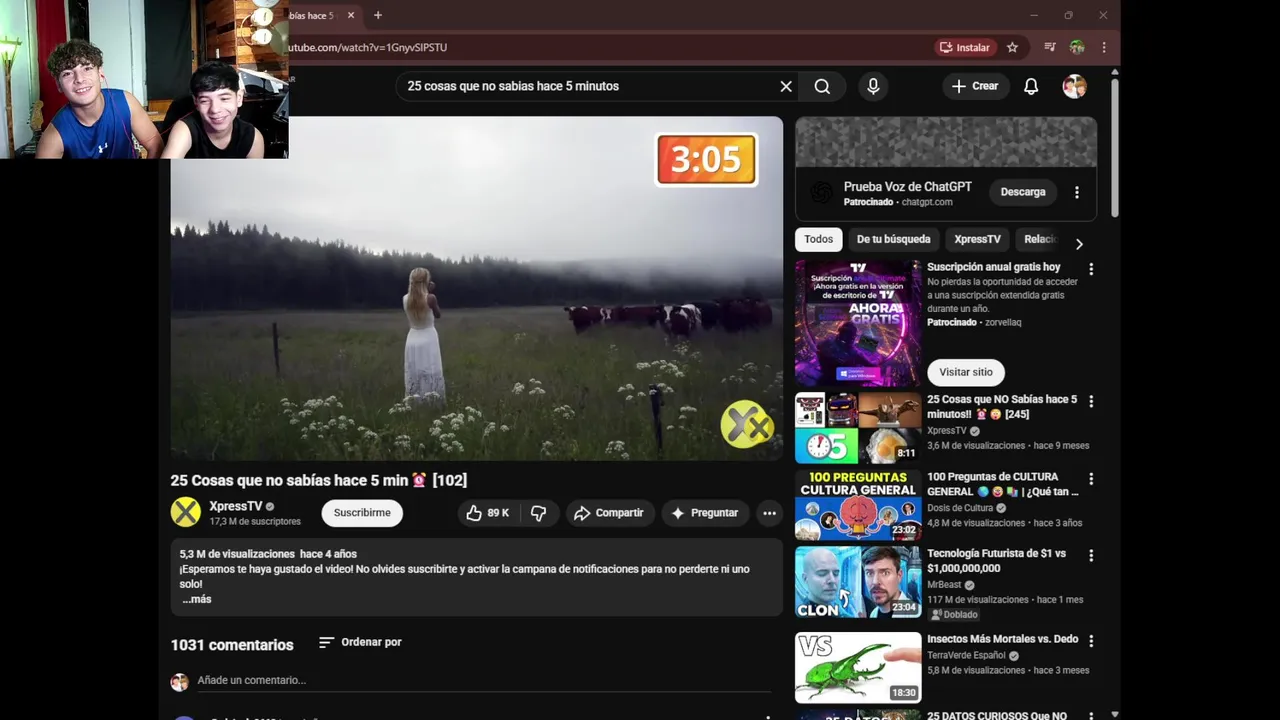Open XpressTV channel avatar
1280x720 pixels.
185,512
